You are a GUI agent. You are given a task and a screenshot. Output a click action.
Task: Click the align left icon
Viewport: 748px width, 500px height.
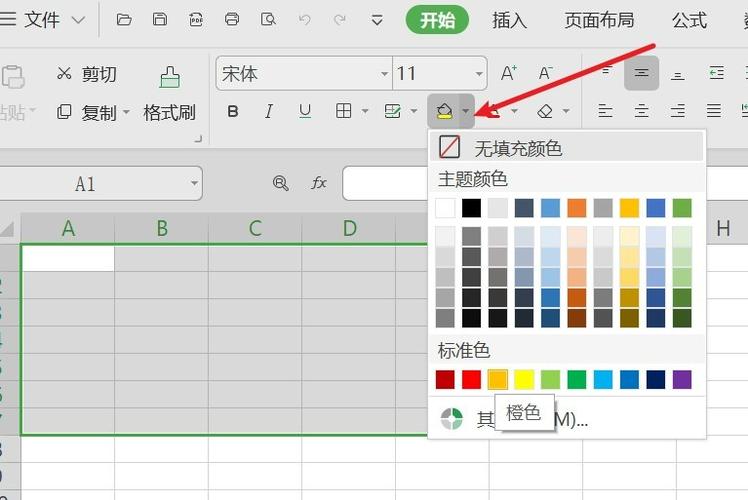pos(605,111)
